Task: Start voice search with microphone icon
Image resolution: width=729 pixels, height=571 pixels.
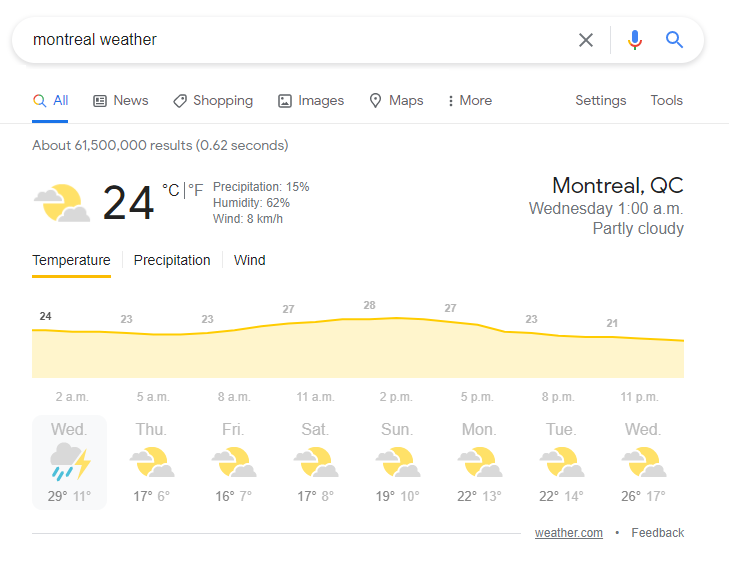Action: tap(634, 40)
